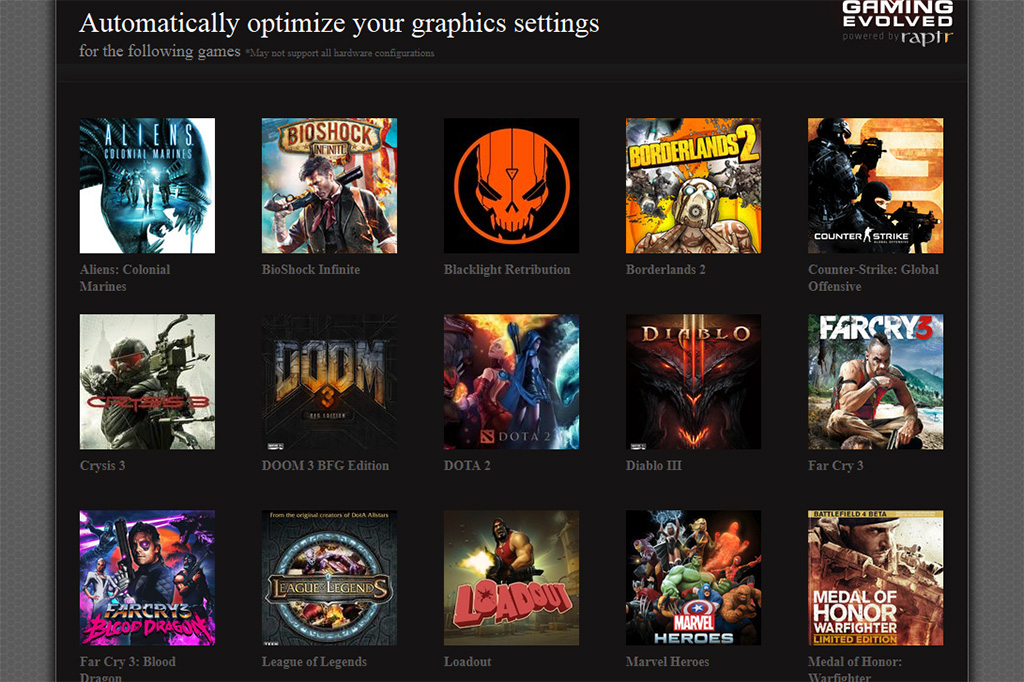Click the 'Marvel Heroes' title text
This screenshot has height=682, width=1024.
coord(667,661)
